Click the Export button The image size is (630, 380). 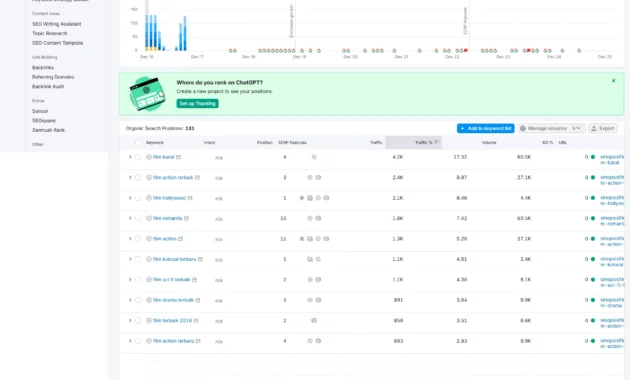coord(603,129)
